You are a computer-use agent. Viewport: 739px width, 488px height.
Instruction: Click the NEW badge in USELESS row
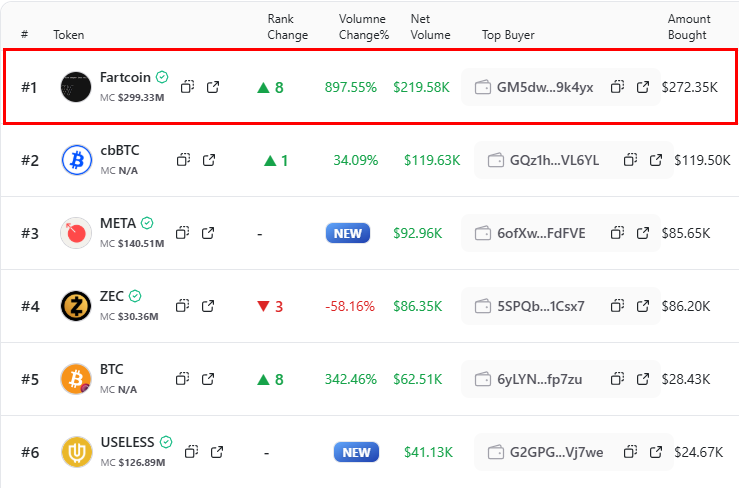coord(356,452)
